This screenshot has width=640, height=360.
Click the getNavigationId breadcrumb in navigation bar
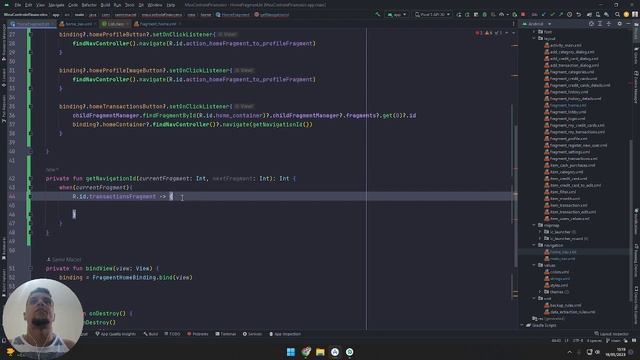point(271,15)
